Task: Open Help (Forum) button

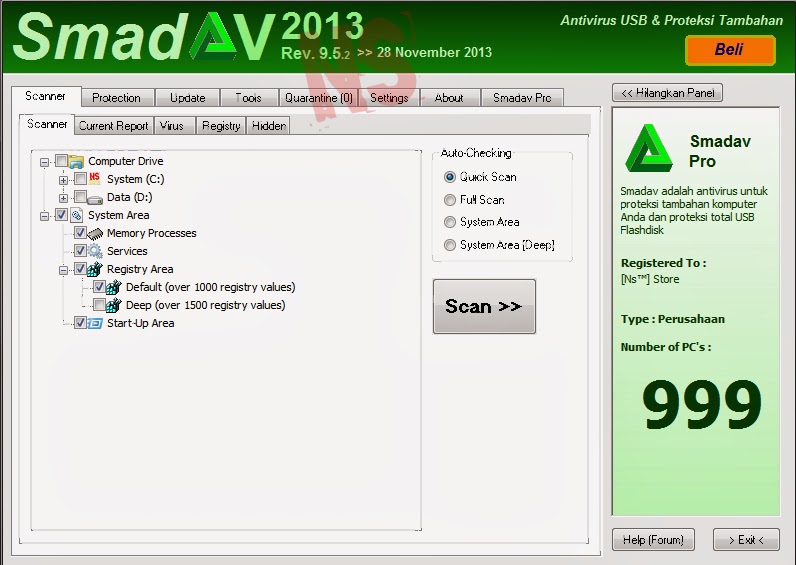Action: point(653,540)
